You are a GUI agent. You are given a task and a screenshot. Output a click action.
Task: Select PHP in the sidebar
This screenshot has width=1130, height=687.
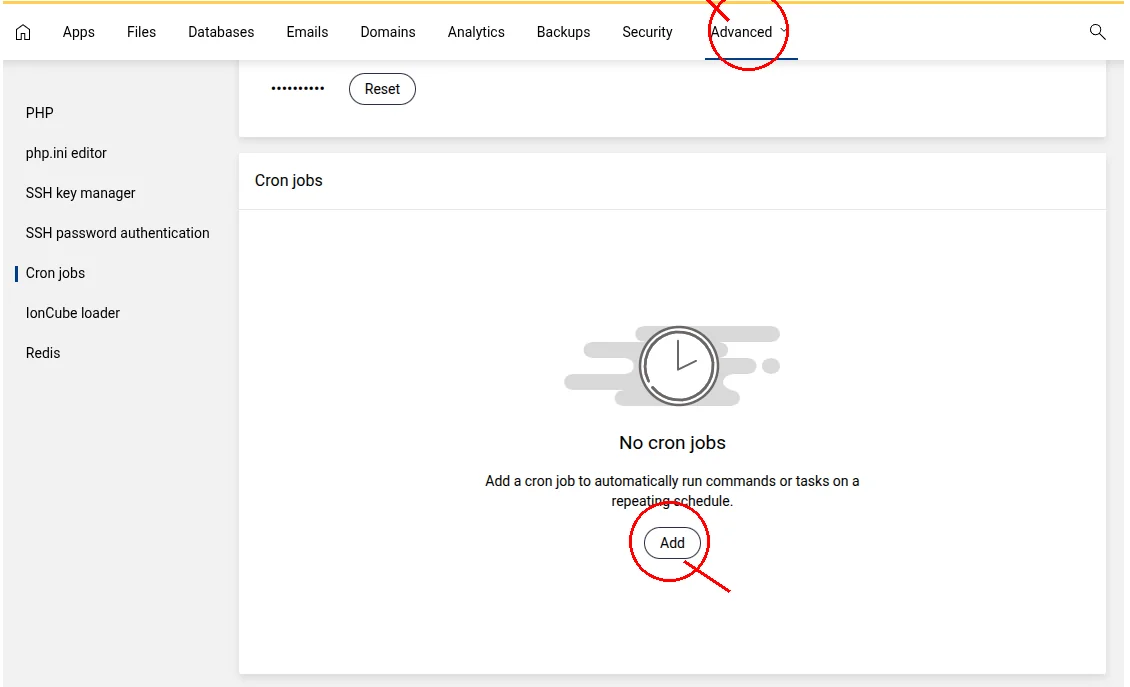pos(40,113)
